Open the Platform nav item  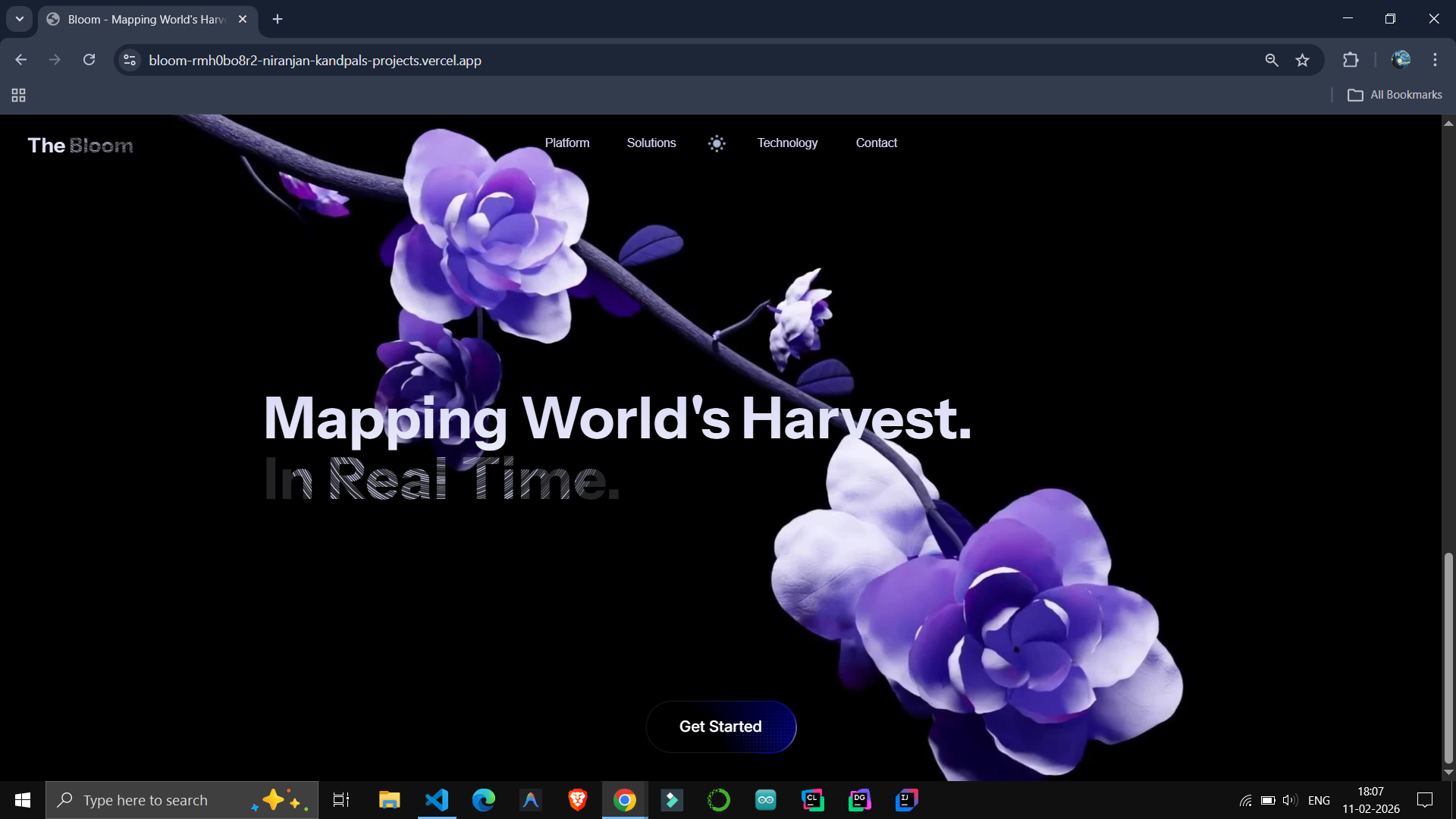coord(566,143)
